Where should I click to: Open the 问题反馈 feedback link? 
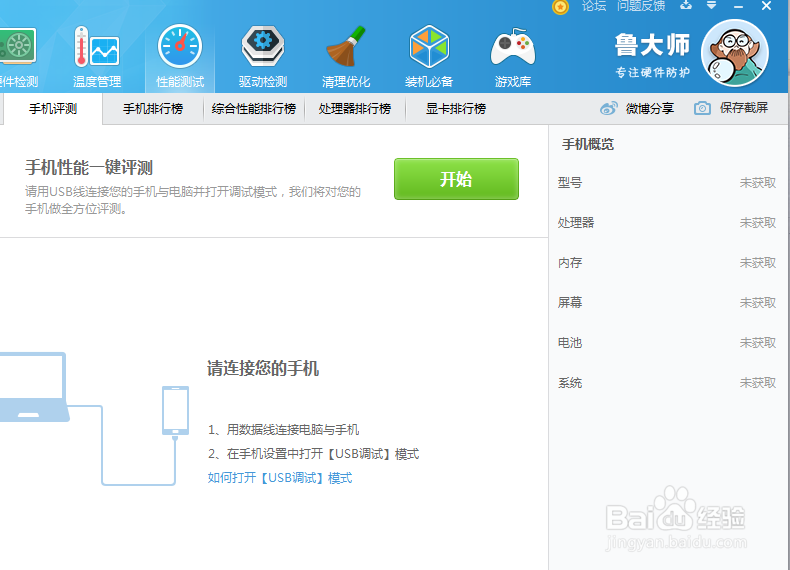pyautogui.click(x=641, y=6)
